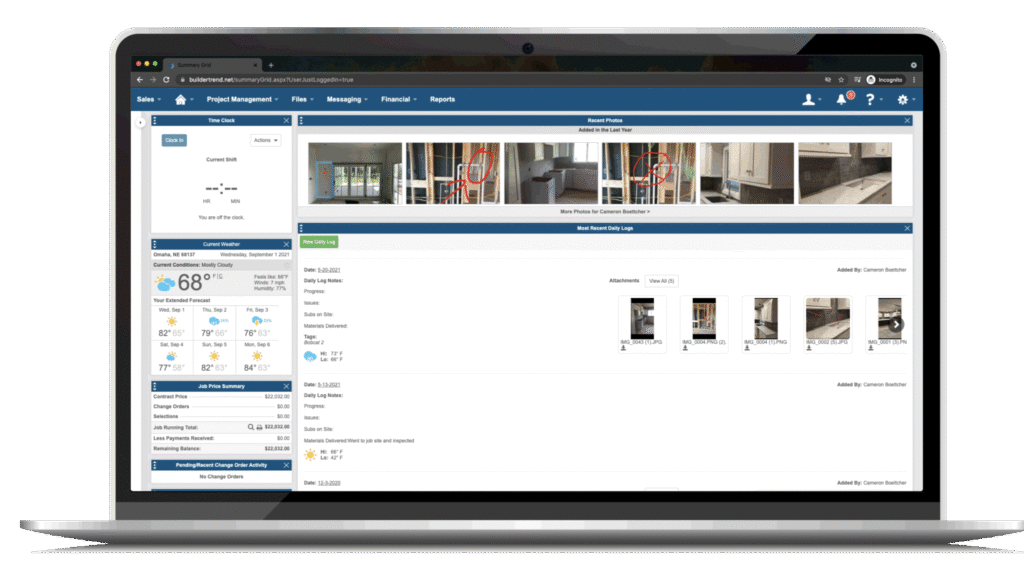Close the Most Recent Daily Logs panel
The width and height of the screenshot is (1024, 563).
(907, 228)
